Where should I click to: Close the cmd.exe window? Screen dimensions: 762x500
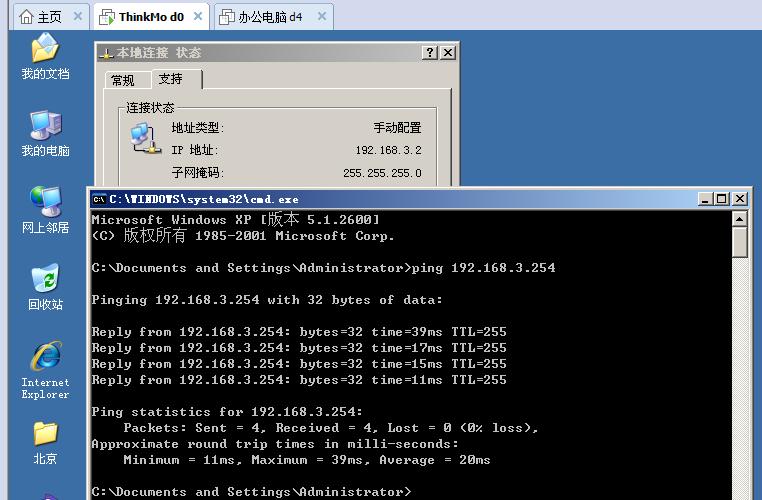[740, 199]
